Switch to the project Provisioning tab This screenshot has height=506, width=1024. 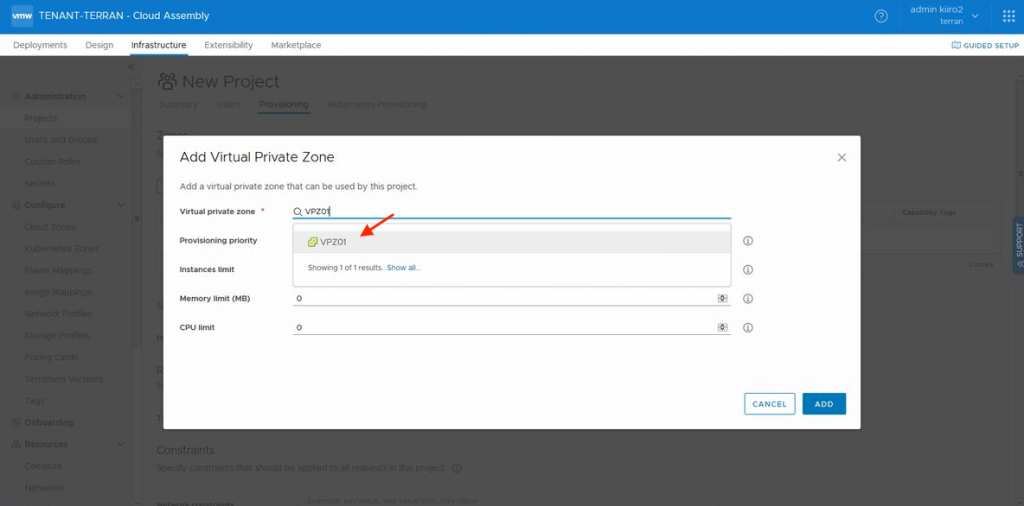click(283, 104)
